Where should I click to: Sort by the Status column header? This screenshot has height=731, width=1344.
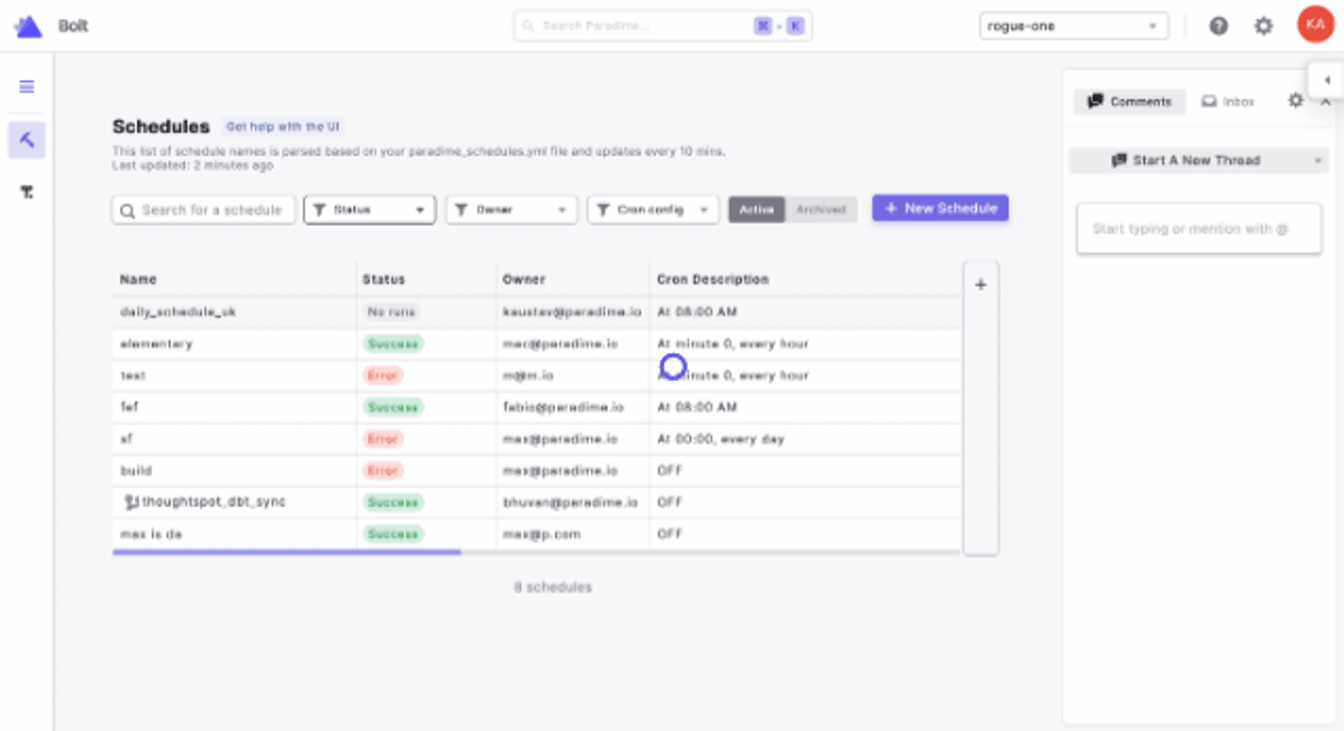383,279
